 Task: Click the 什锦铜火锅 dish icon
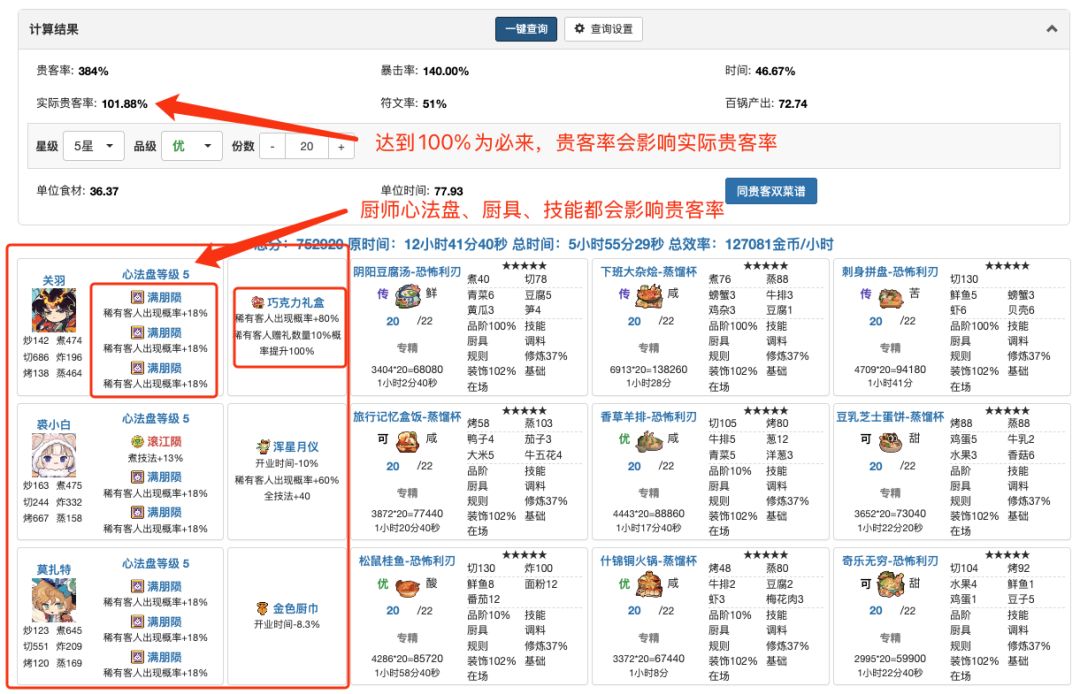pyautogui.click(x=649, y=585)
